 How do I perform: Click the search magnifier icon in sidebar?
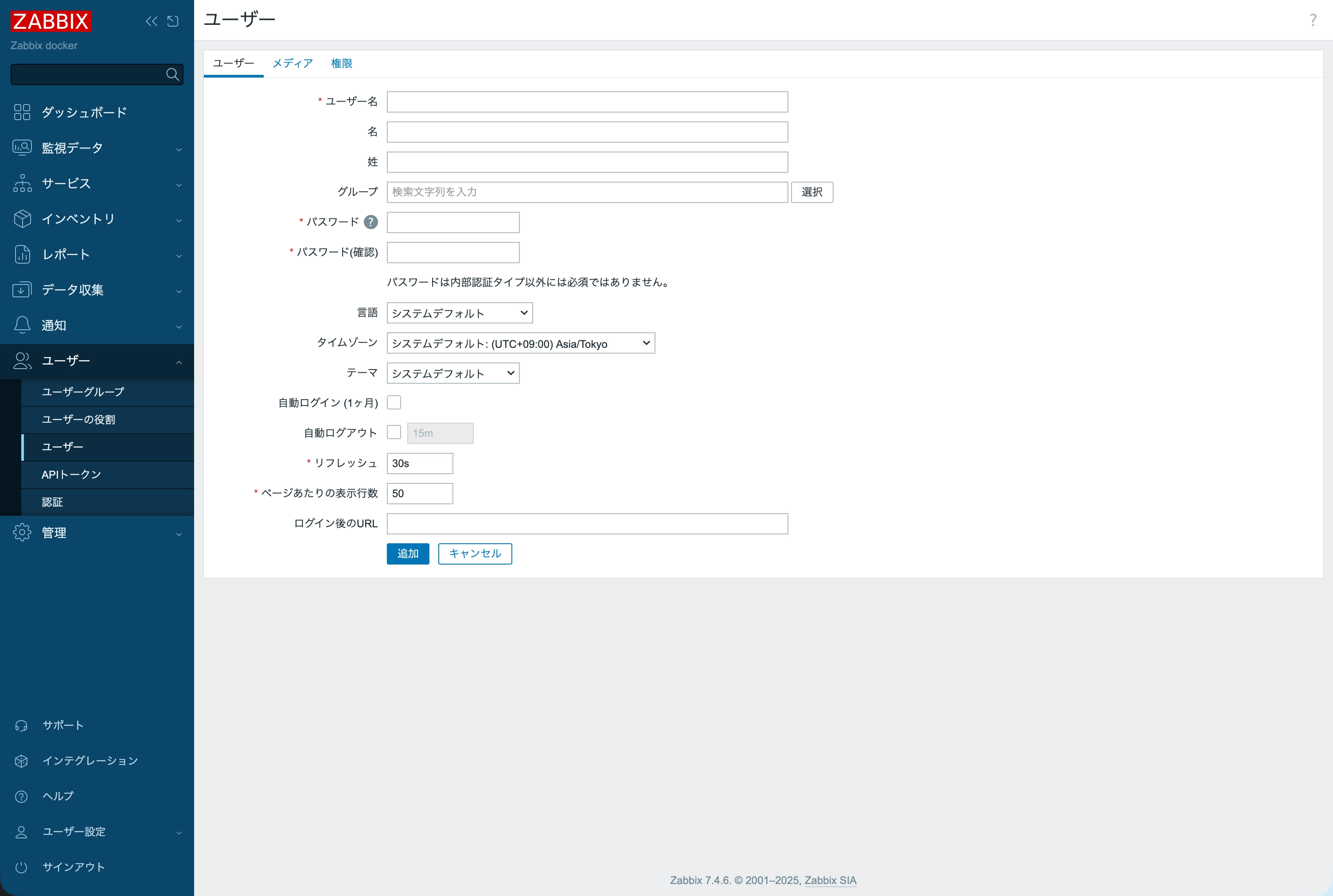point(172,74)
